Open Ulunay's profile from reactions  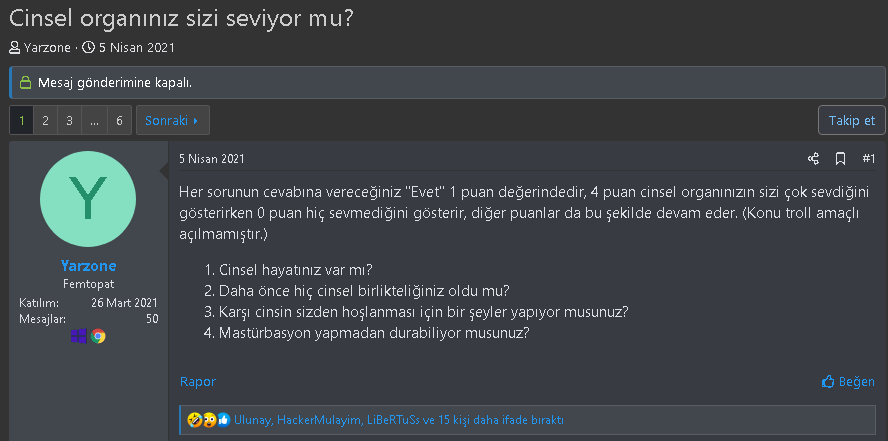point(253,420)
